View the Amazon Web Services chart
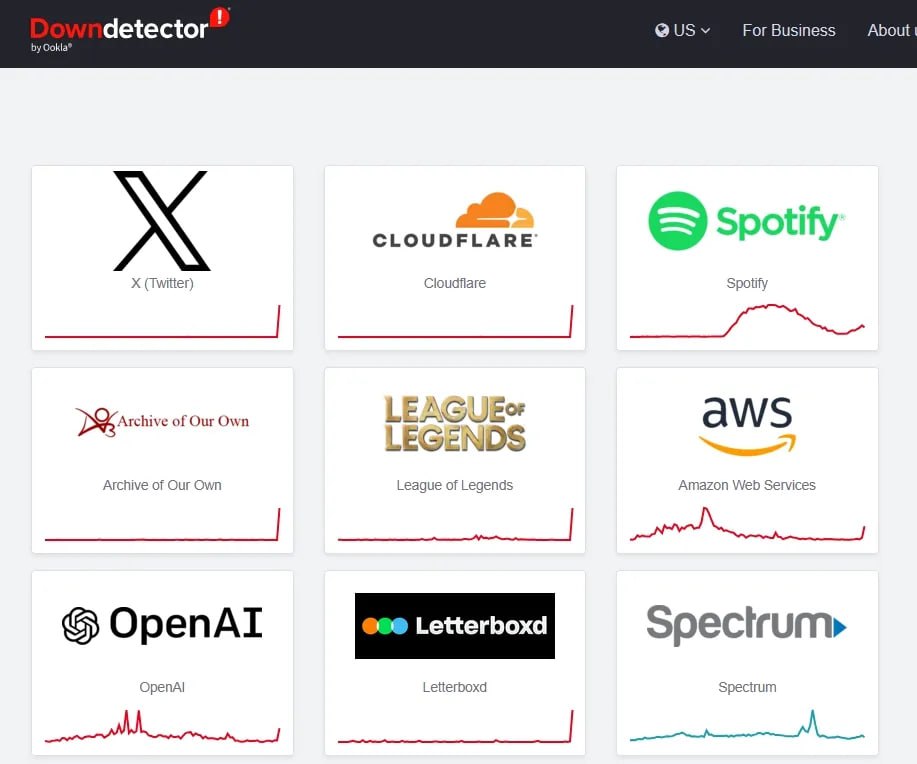Viewport: 917px width, 764px height. click(x=747, y=524)
